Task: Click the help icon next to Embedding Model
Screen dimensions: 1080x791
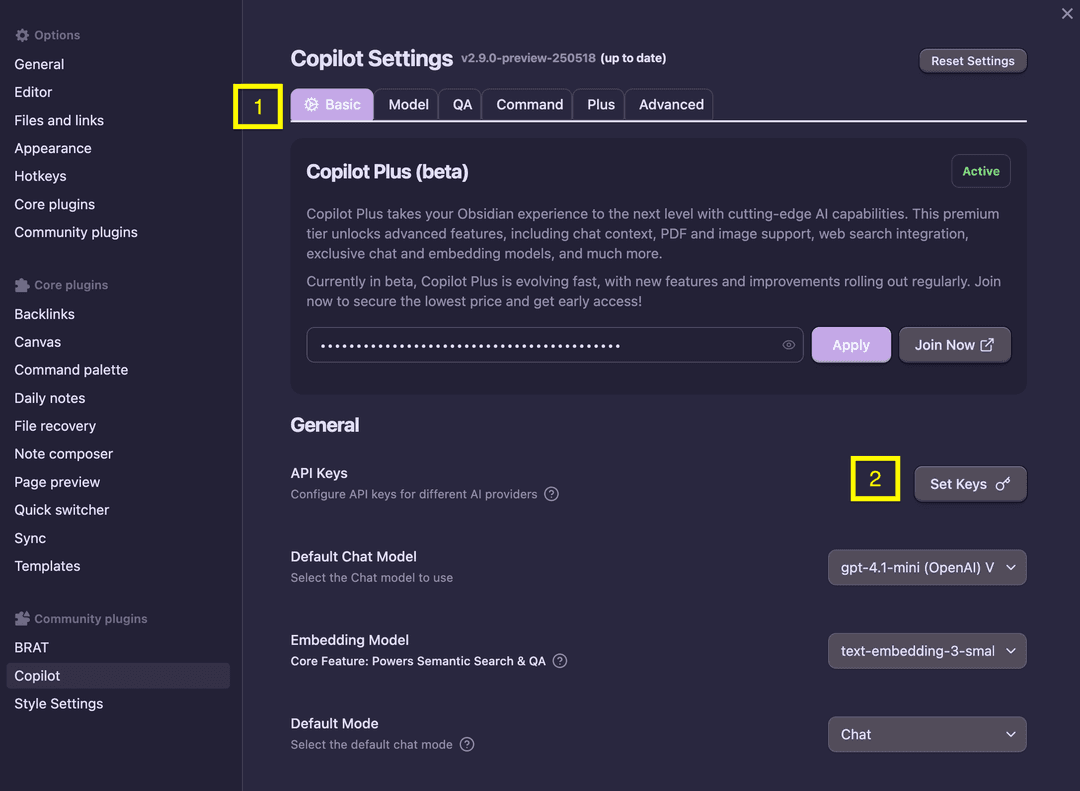Action: coord(560,660)
